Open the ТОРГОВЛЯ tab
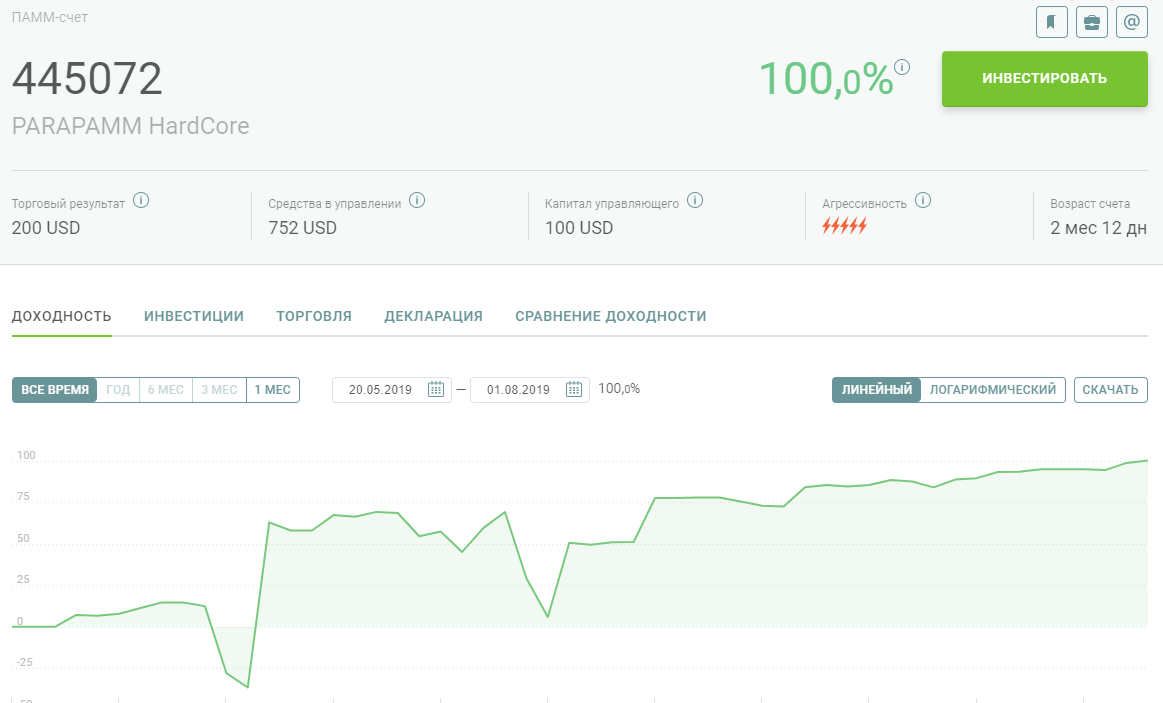1163x703 pixels. pos(314,316)
